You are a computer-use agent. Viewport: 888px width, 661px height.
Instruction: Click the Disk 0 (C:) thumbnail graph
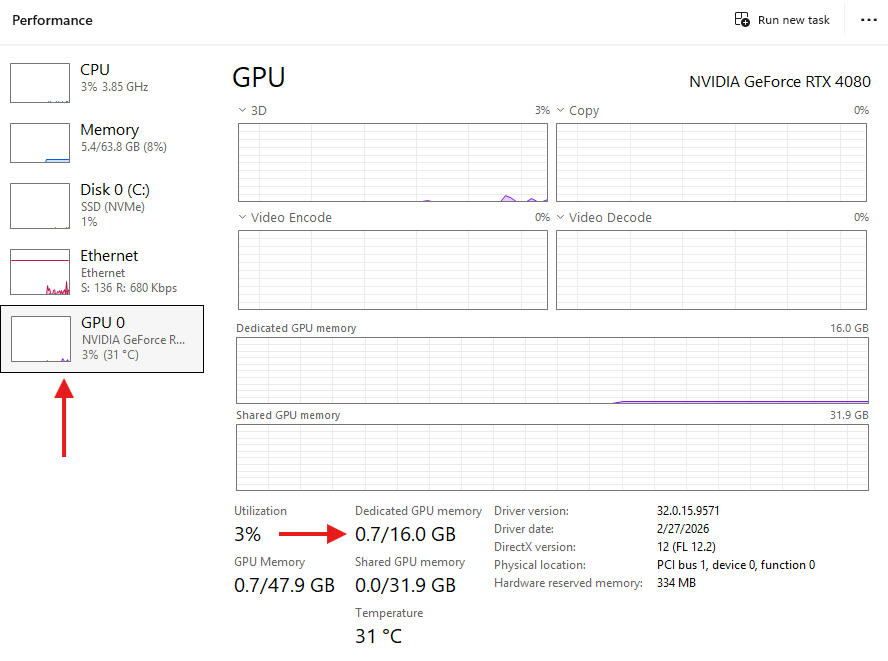point(40,205)
